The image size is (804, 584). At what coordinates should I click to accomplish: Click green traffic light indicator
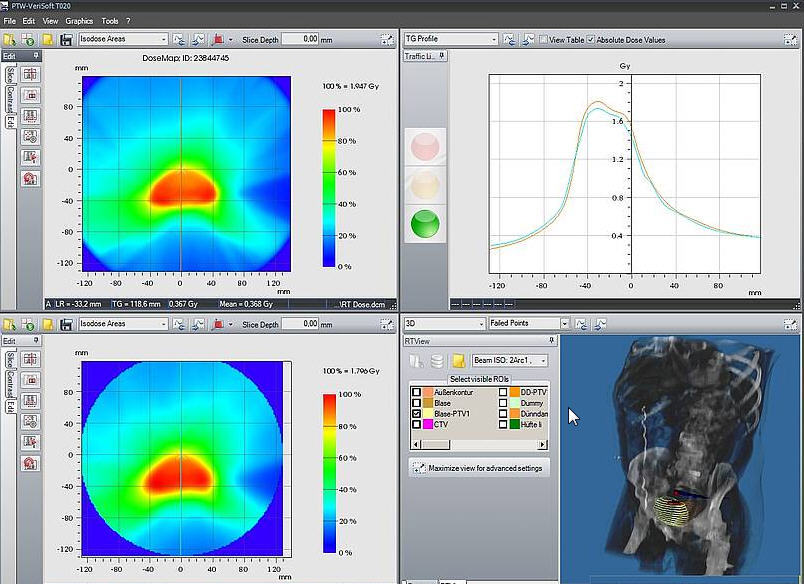(425, 224)
